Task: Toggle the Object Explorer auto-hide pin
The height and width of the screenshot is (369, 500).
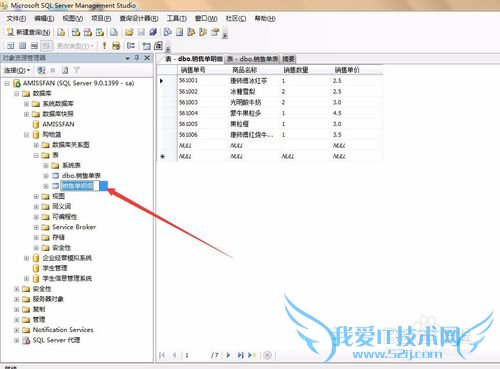Action: tap(137, 58)
